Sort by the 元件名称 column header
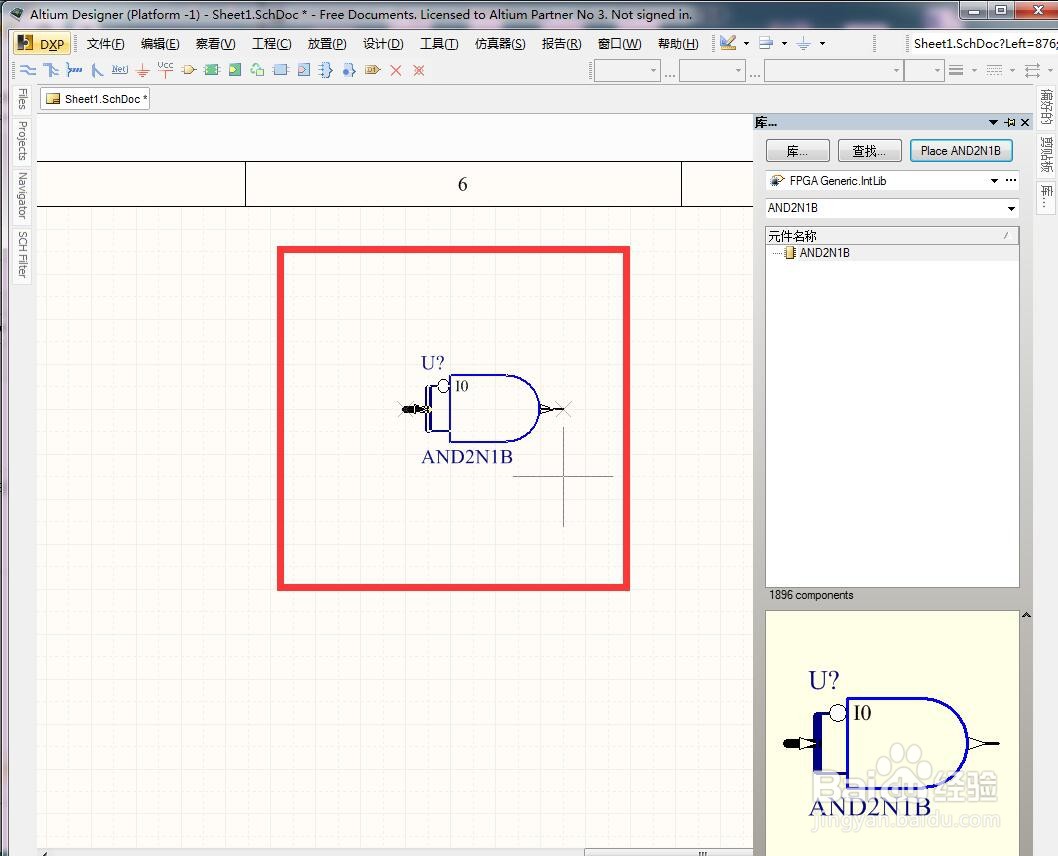Image resolution: width=1058 pixels, height=856 pixels. click(x=892, y=235)
